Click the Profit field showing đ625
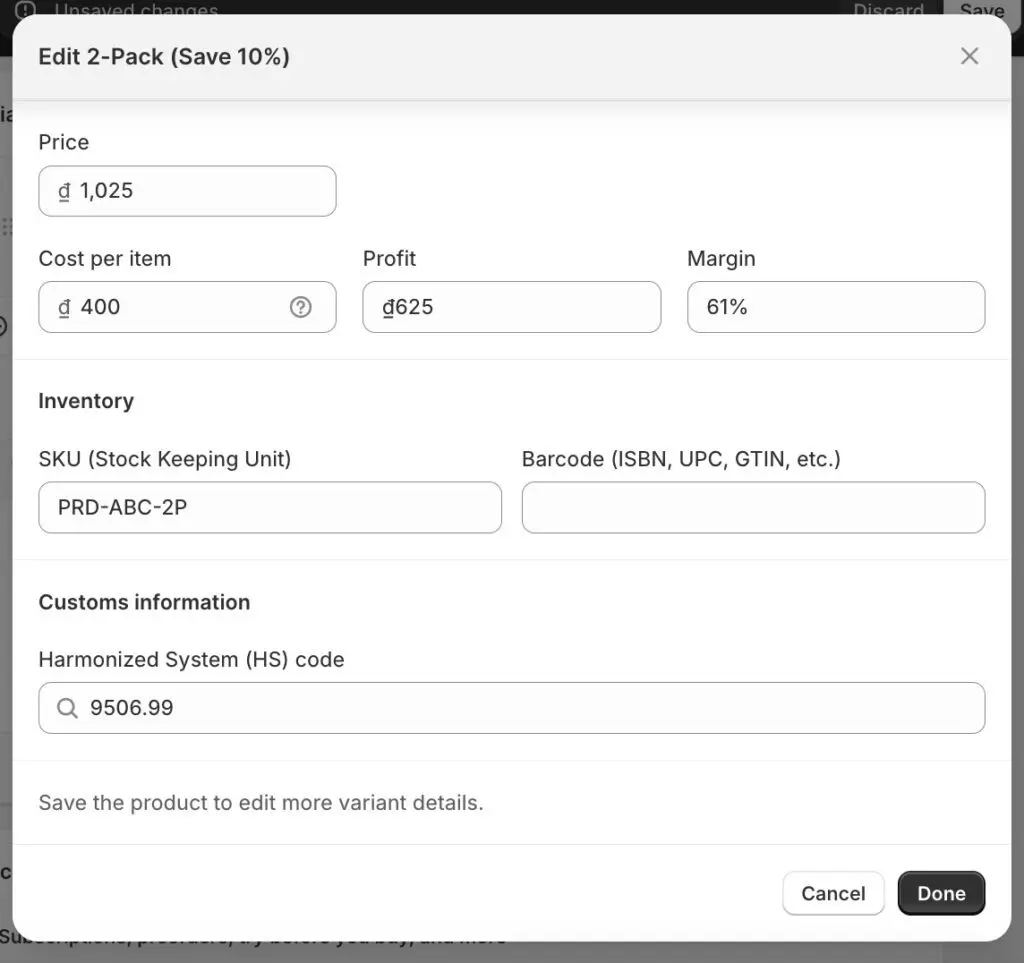Image resolution: width=1024 pixels, height=963 pixels. (511, 307)
